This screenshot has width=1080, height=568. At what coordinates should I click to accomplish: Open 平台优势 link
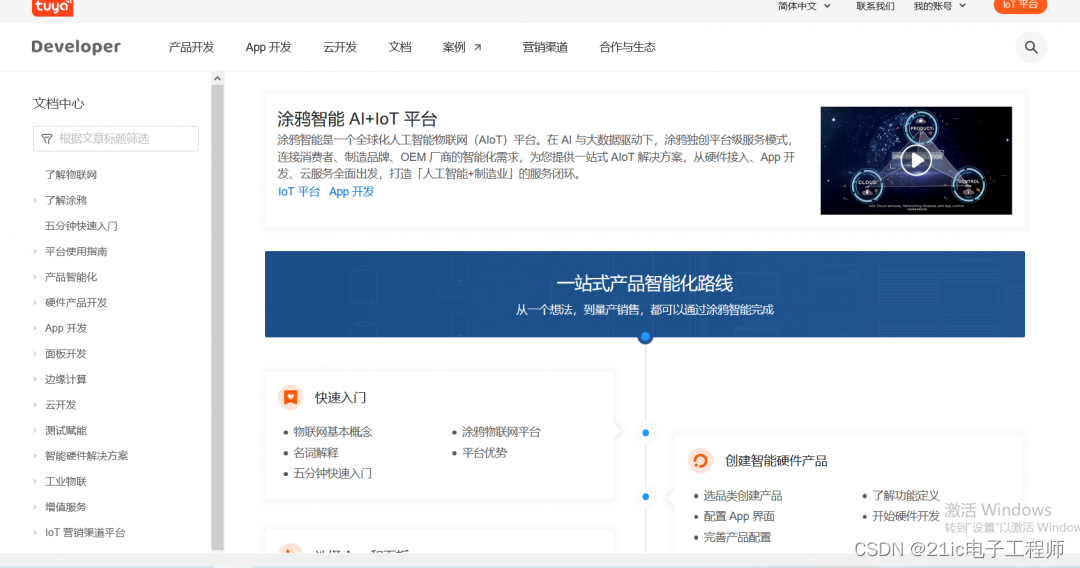coord(484,452)
